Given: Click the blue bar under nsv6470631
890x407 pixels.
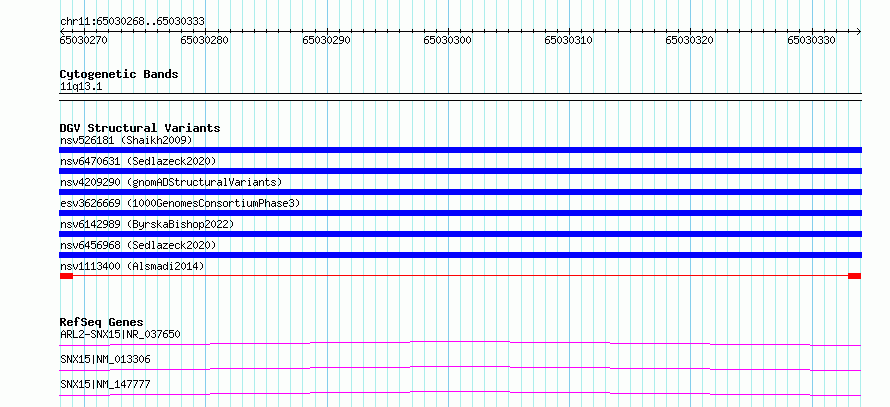Looking at the screenshot, I should 460,171.
